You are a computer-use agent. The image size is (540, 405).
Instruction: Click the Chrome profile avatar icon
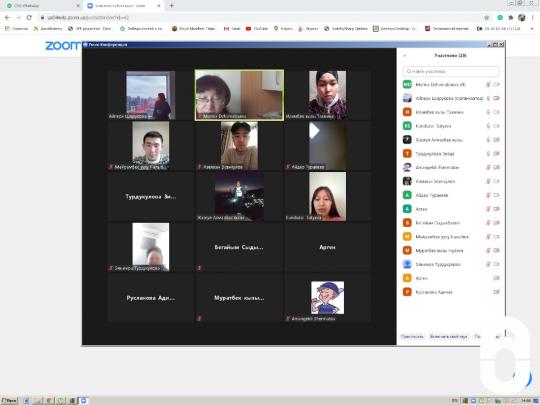pos(522,18)
